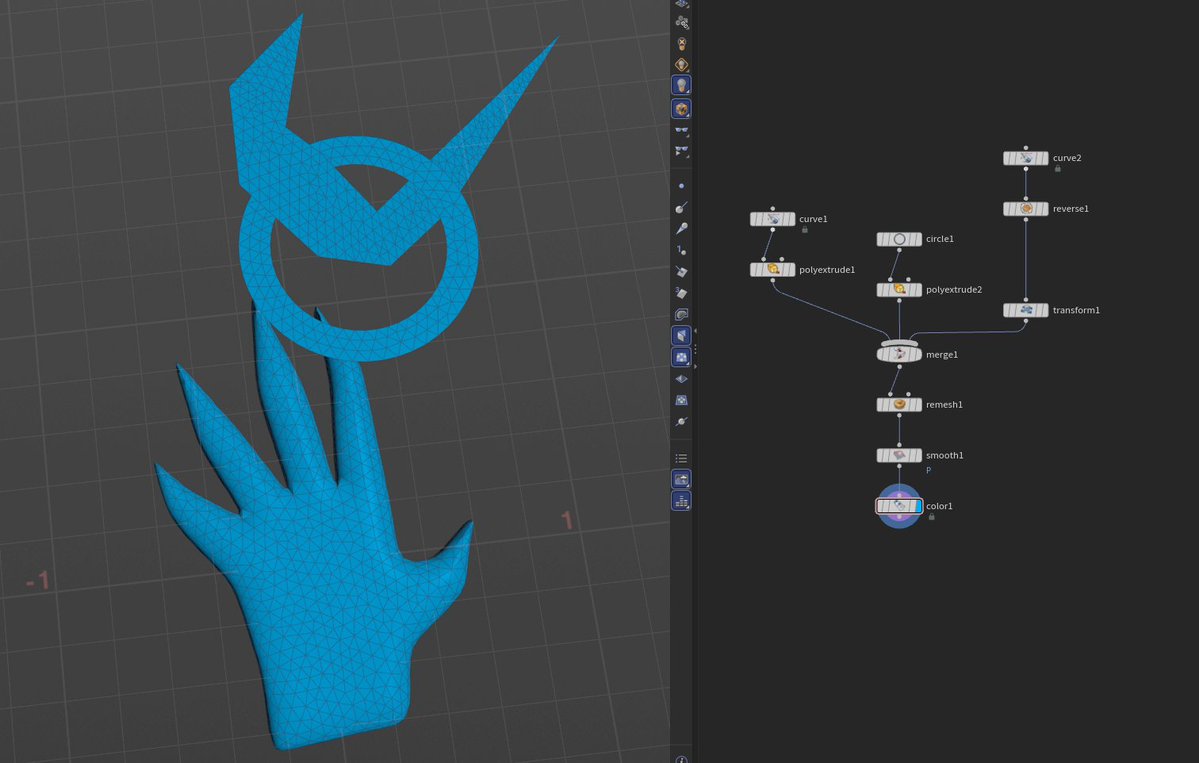The image size is (1199, 763).
Task: Click the glasses icon with play arrow
Action: tap(681, 151)
